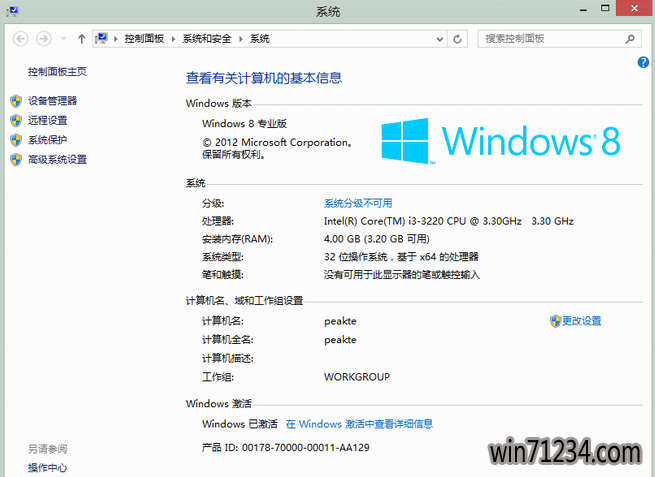Open help via blue question mark
Image resolution: width=655 pixels, height=477 pixels.
(x=643, y=62)
